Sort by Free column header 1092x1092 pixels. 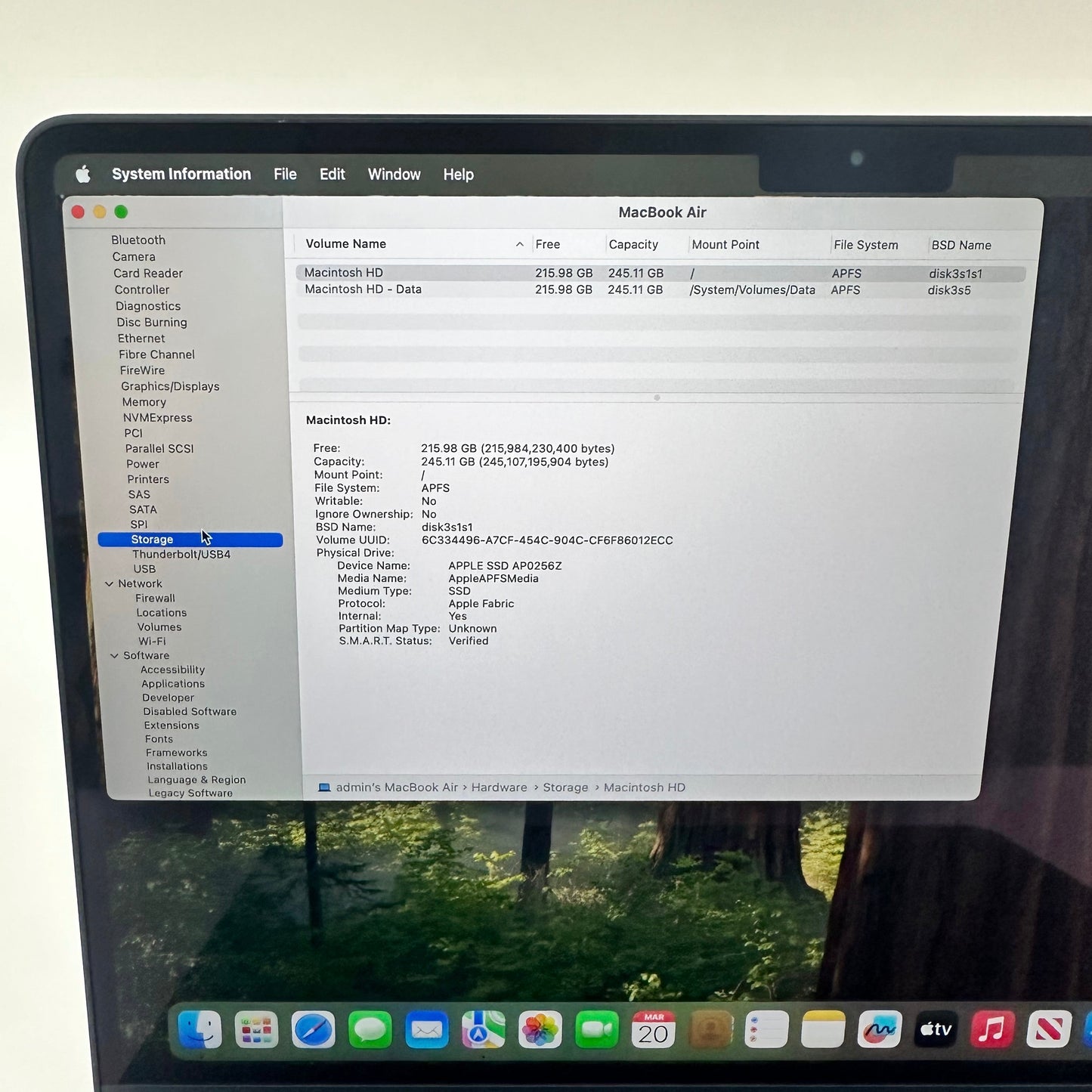[x=547, y=244]
